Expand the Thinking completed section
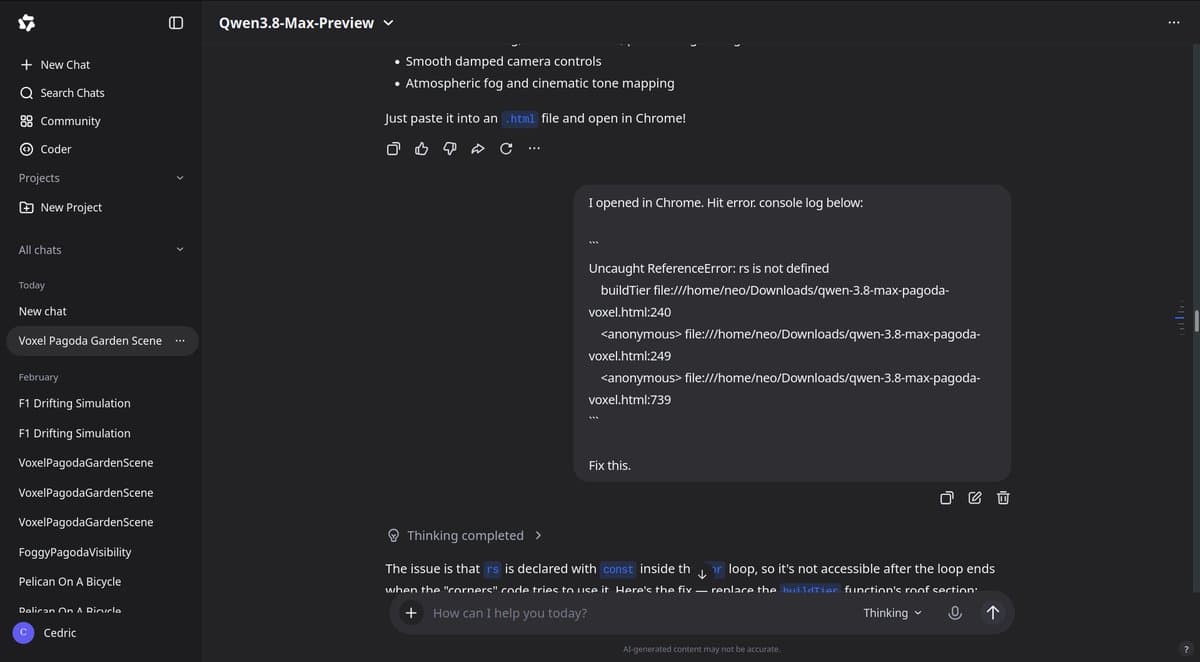 465,535
